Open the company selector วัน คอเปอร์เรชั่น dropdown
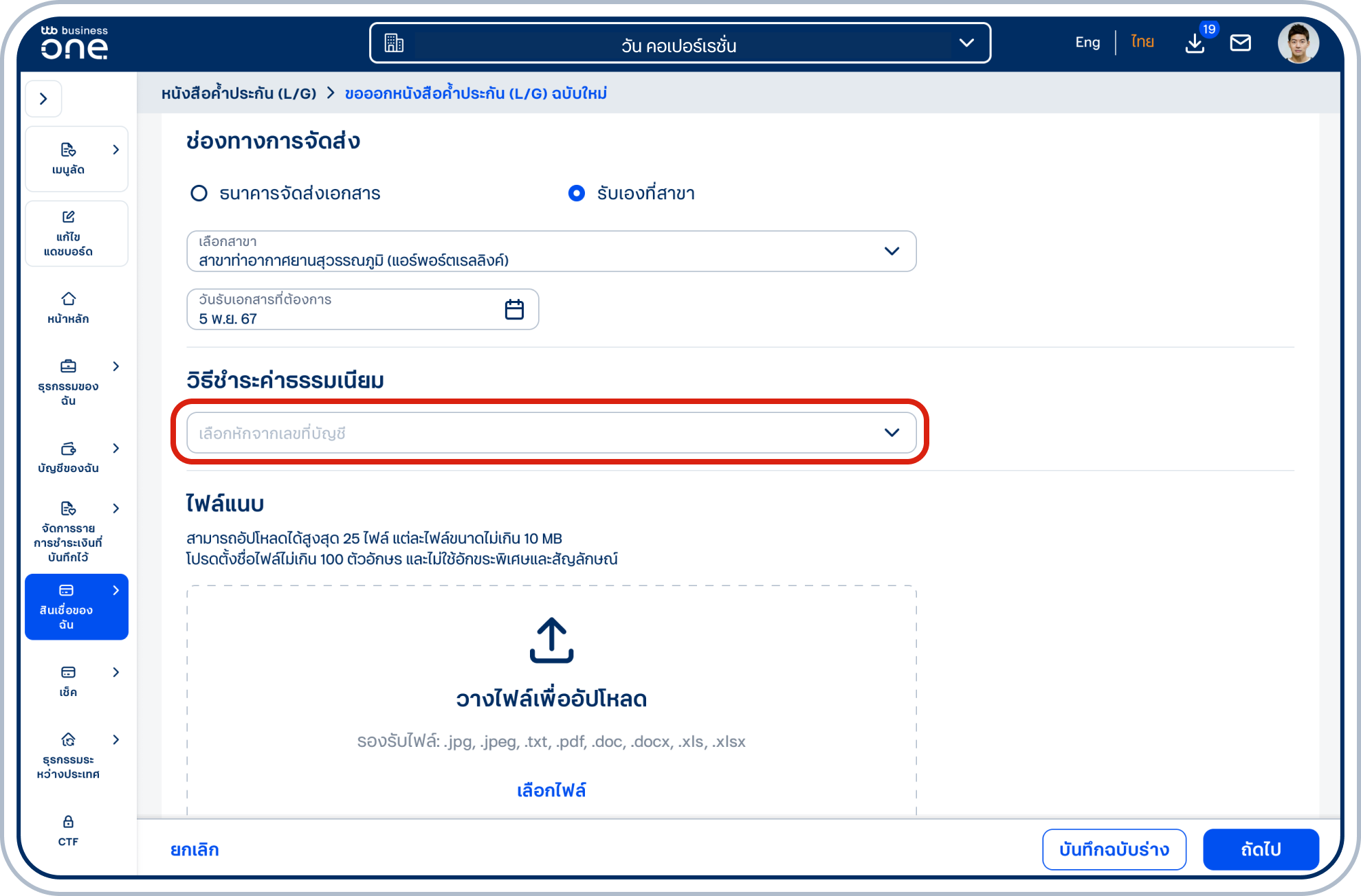 point(680,43)
